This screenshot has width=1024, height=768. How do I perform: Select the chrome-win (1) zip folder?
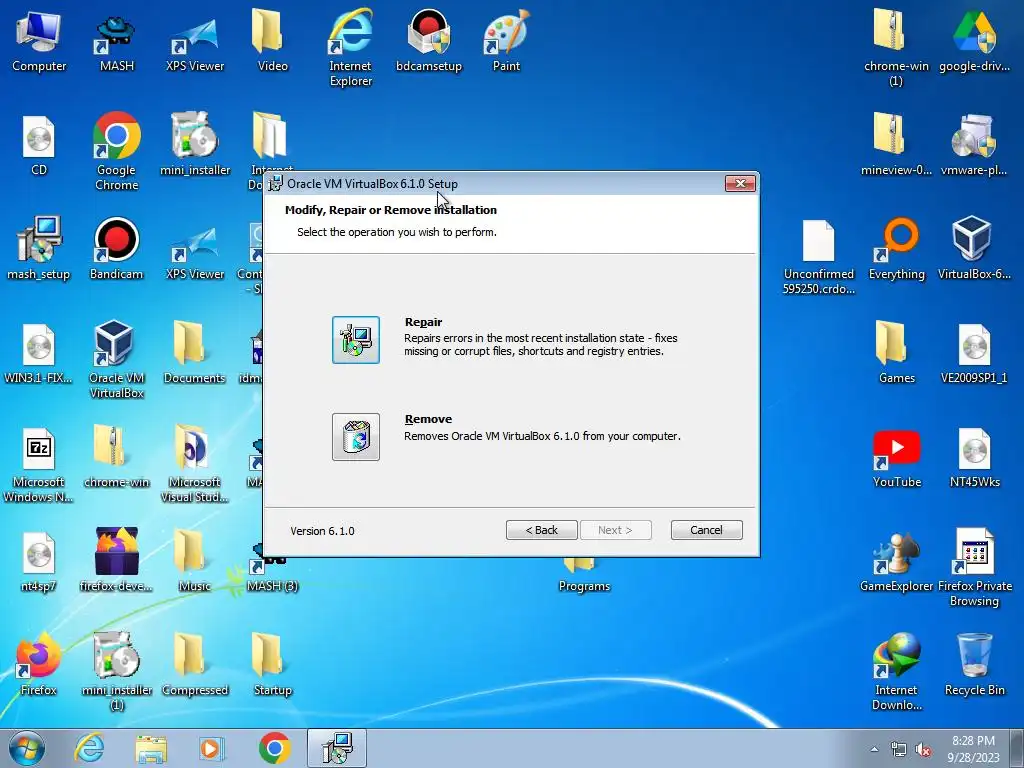point(896,48)
